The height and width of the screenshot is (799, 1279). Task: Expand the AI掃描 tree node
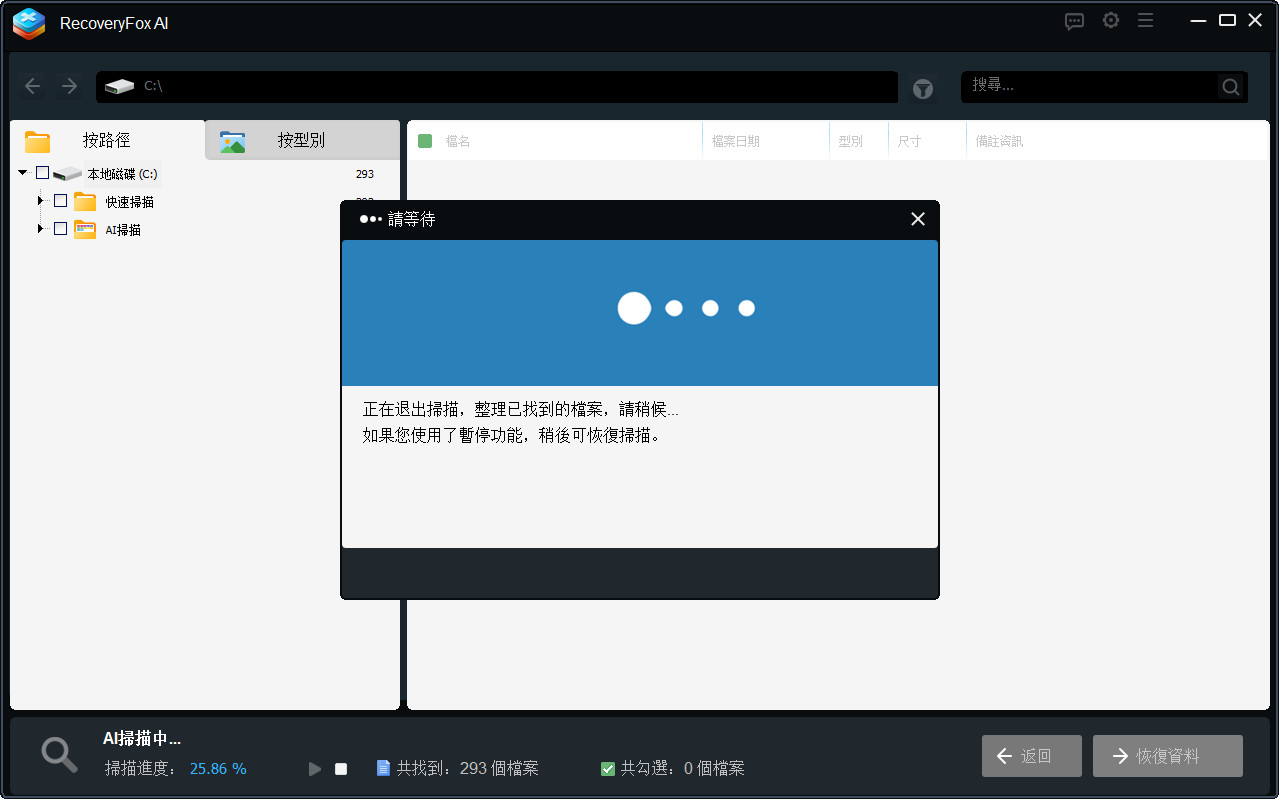(40, 229)
